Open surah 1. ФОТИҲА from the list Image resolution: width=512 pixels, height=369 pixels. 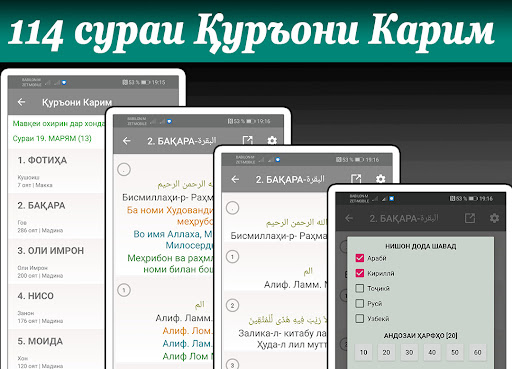click(56, 171)
